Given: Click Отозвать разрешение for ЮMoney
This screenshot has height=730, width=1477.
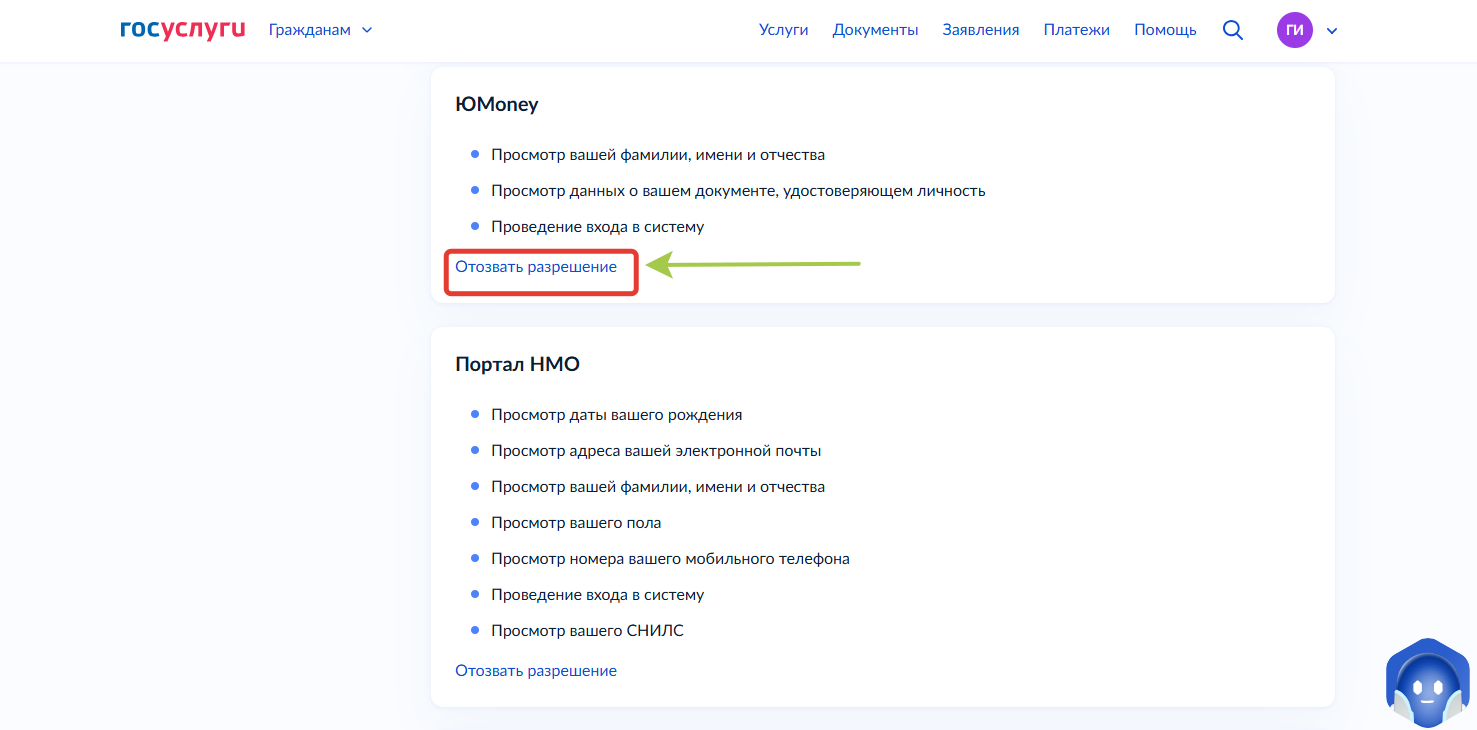Looking at the screenshot, I should click(536, 267).
